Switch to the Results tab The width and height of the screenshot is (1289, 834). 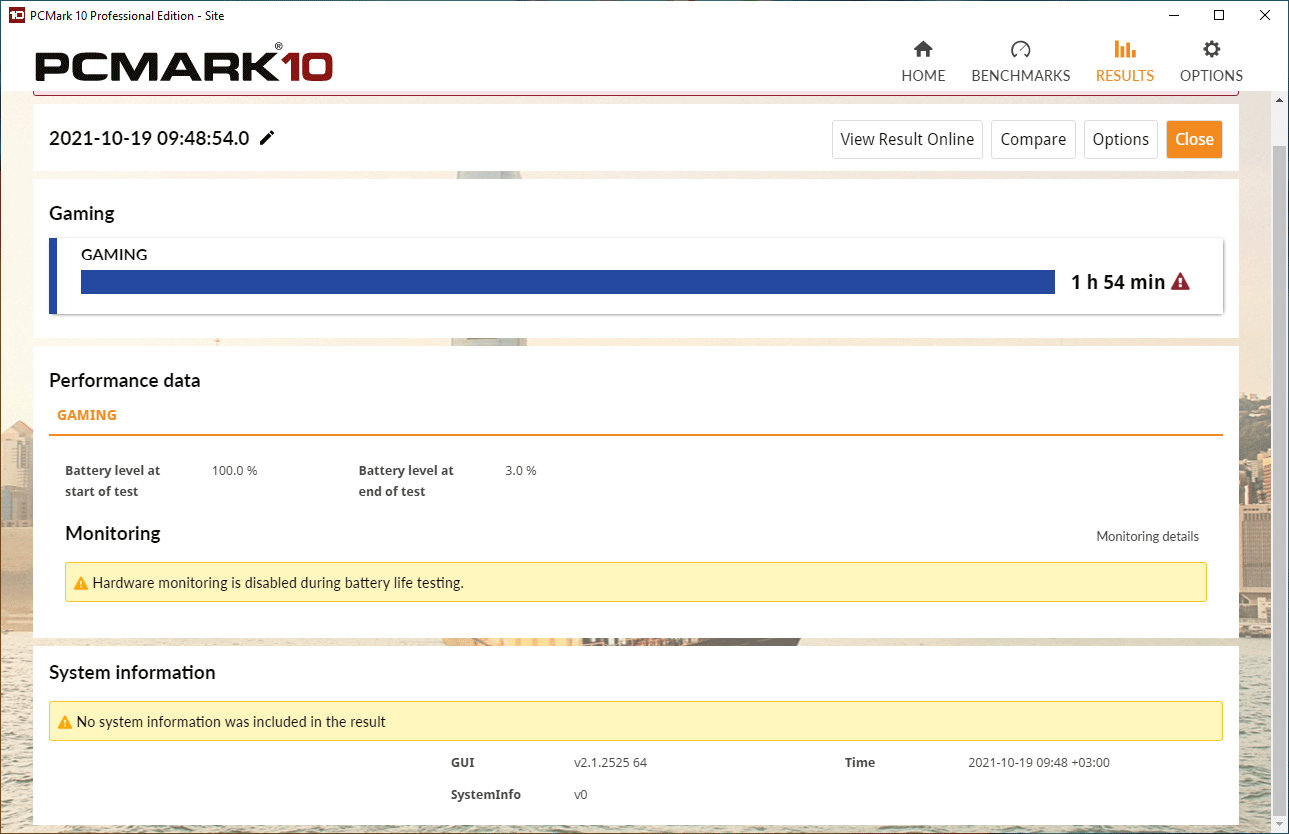[1125, 62]
